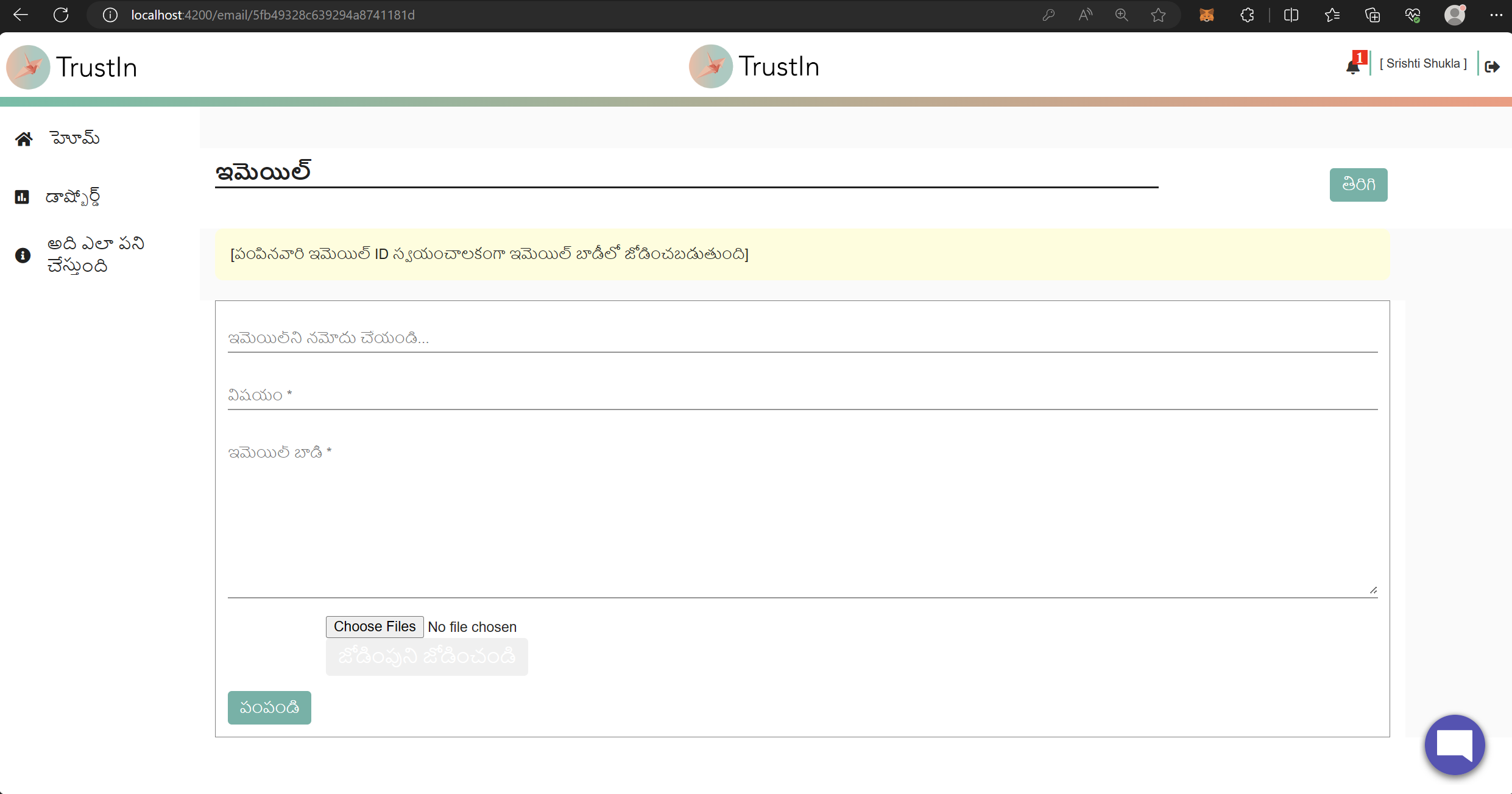Click the తిరిగి back button
The image size is (1512, 794).
[1358, 184]
